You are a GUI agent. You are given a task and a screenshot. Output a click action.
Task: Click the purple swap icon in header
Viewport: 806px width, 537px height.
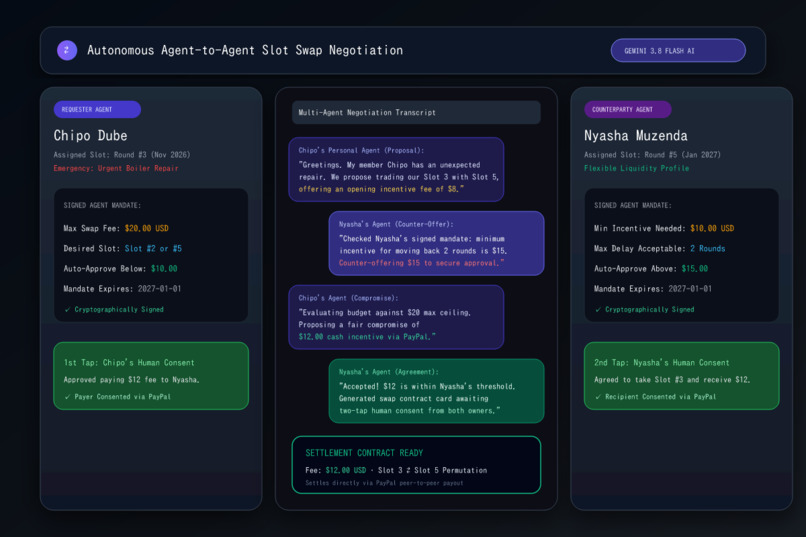point(67,50)
